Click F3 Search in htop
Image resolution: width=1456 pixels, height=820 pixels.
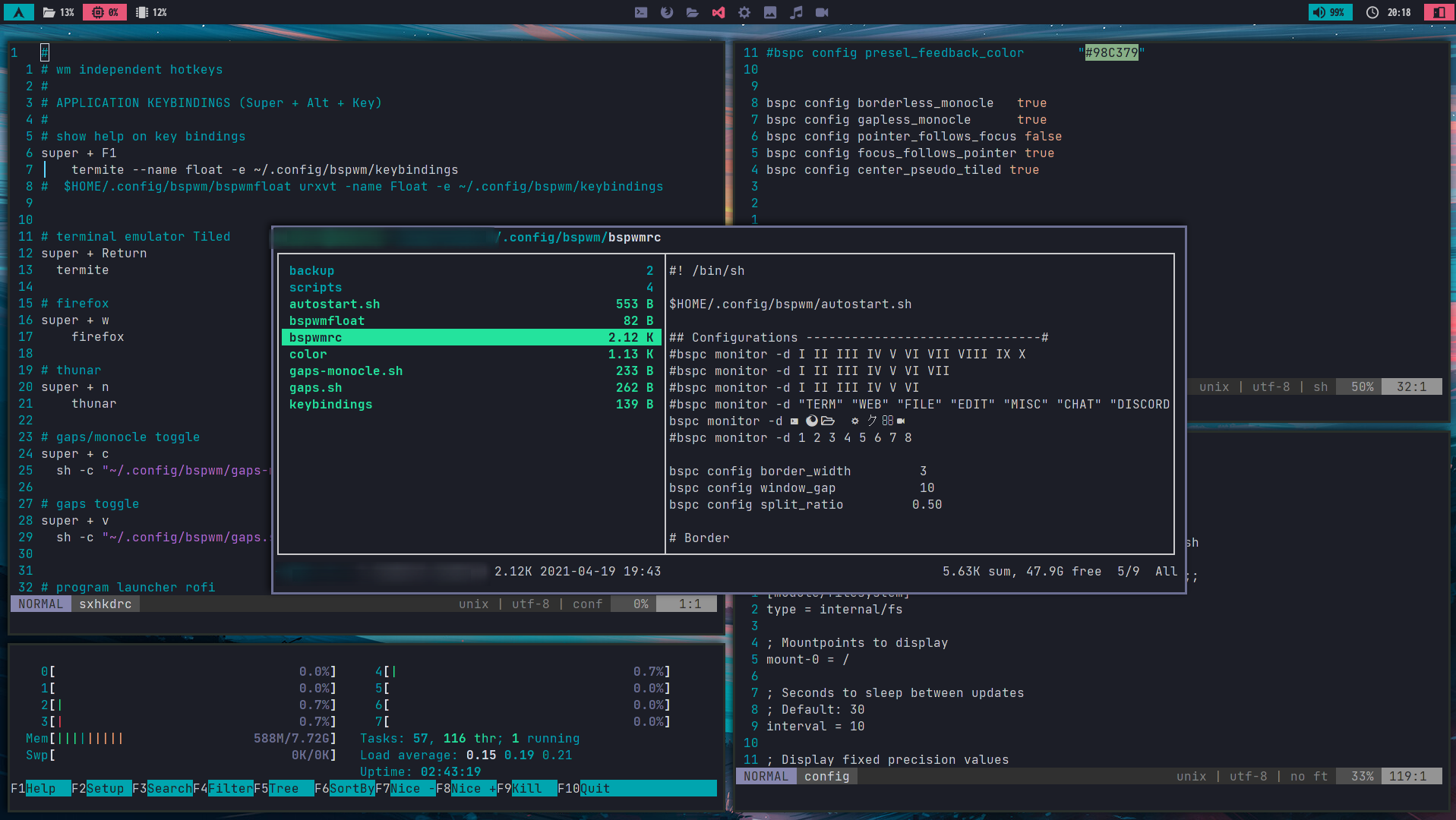pos(162,788)
